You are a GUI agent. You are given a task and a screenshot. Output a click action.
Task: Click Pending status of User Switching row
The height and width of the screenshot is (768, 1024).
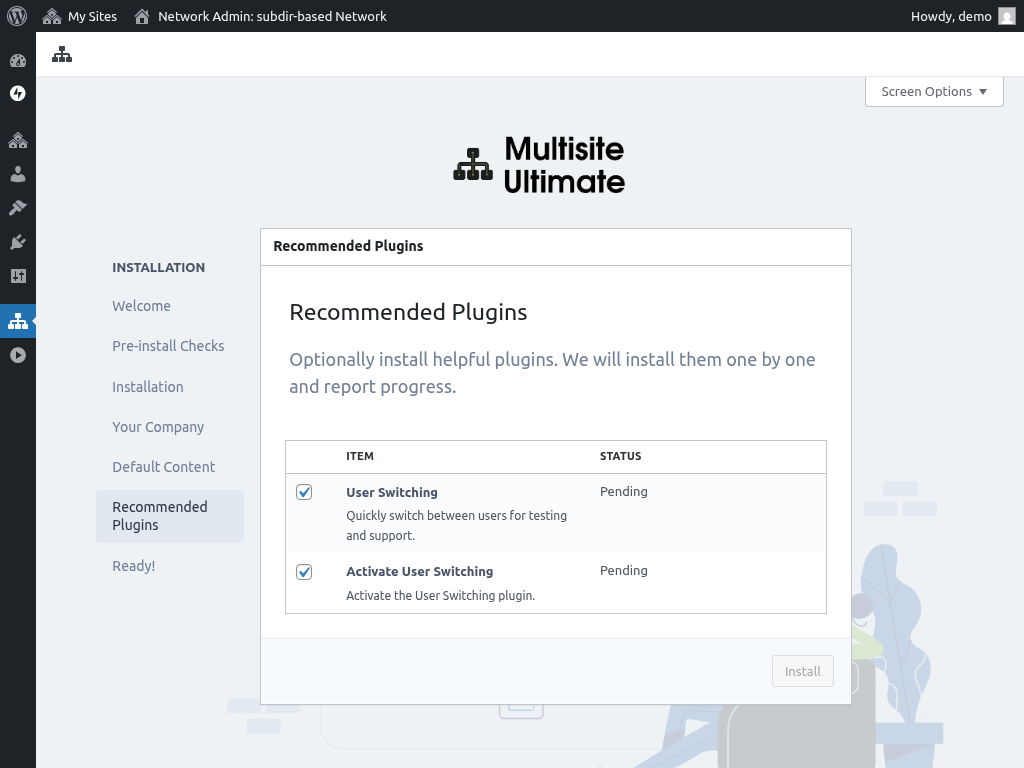tap(624, 491)
